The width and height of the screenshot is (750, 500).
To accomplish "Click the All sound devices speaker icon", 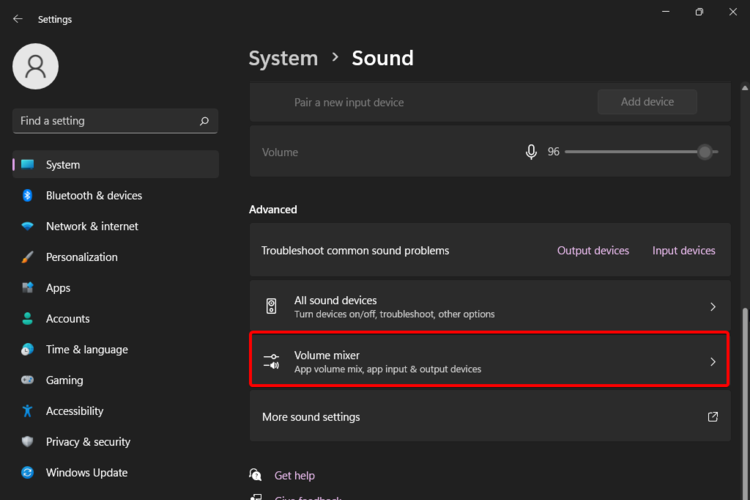I will pyautogui.click(x=271, y=307).
